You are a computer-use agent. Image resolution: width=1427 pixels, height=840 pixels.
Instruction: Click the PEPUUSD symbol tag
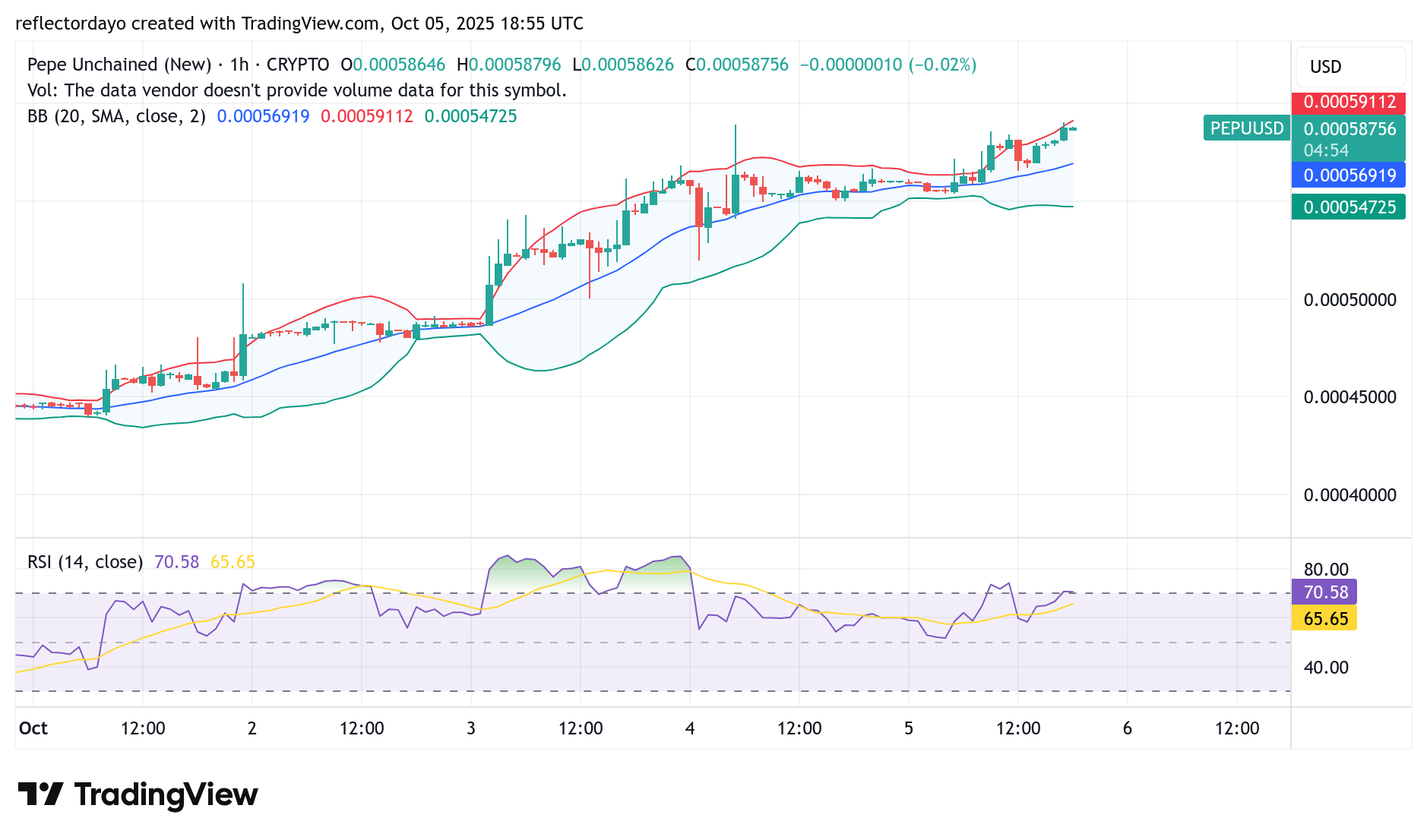1246,128
